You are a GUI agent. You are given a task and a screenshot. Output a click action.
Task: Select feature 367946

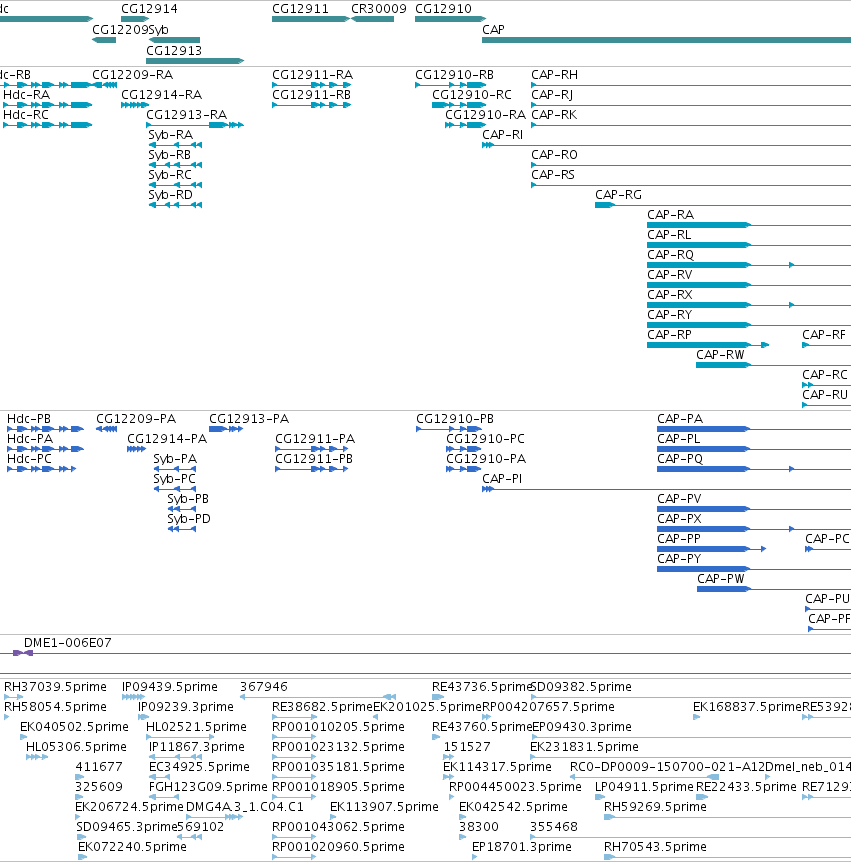318,697
